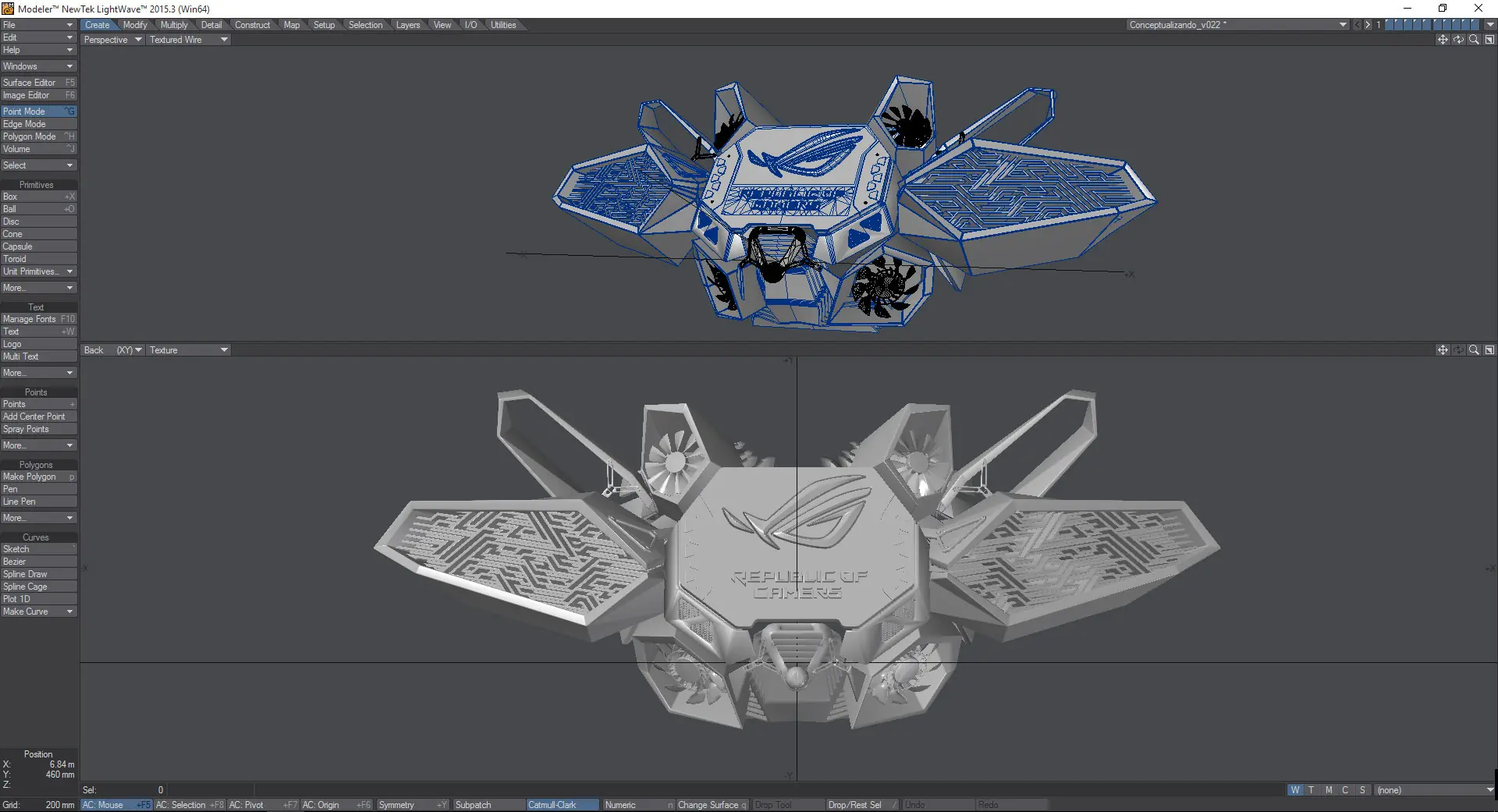
Task: Maximize the Back viewport
Action: 1489,350
